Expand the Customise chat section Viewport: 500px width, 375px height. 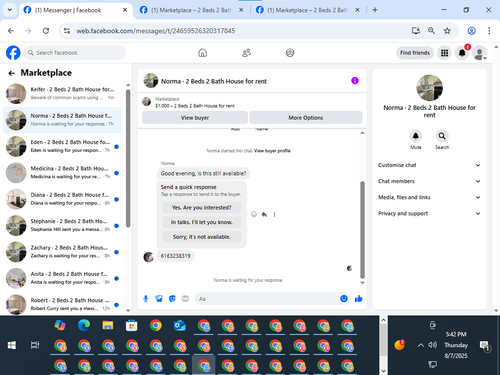(430, 165)
